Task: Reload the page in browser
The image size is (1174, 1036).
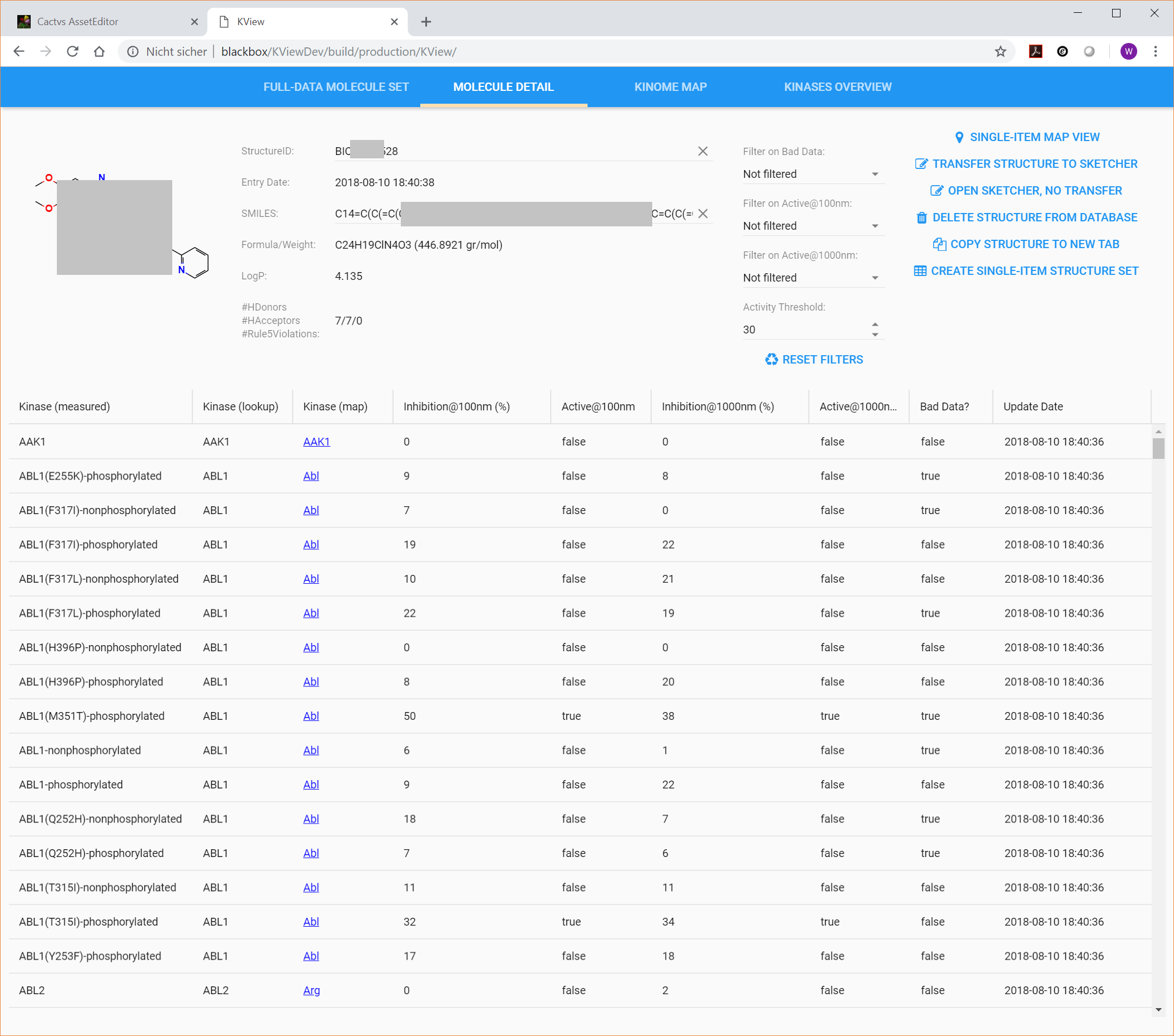Action: click(x=72, y=52)
